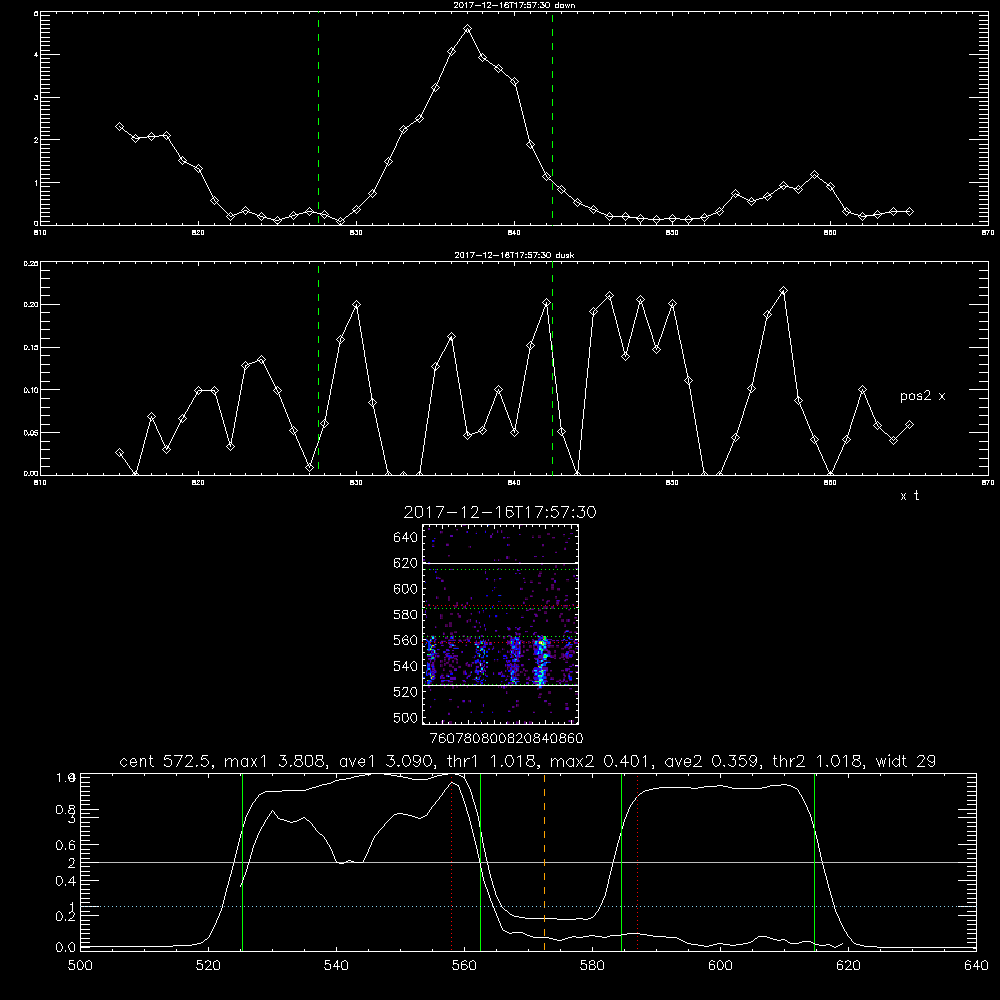
Task: Click the 540 label on the bottom plot x-axis
Action: [x=336, y=966]
